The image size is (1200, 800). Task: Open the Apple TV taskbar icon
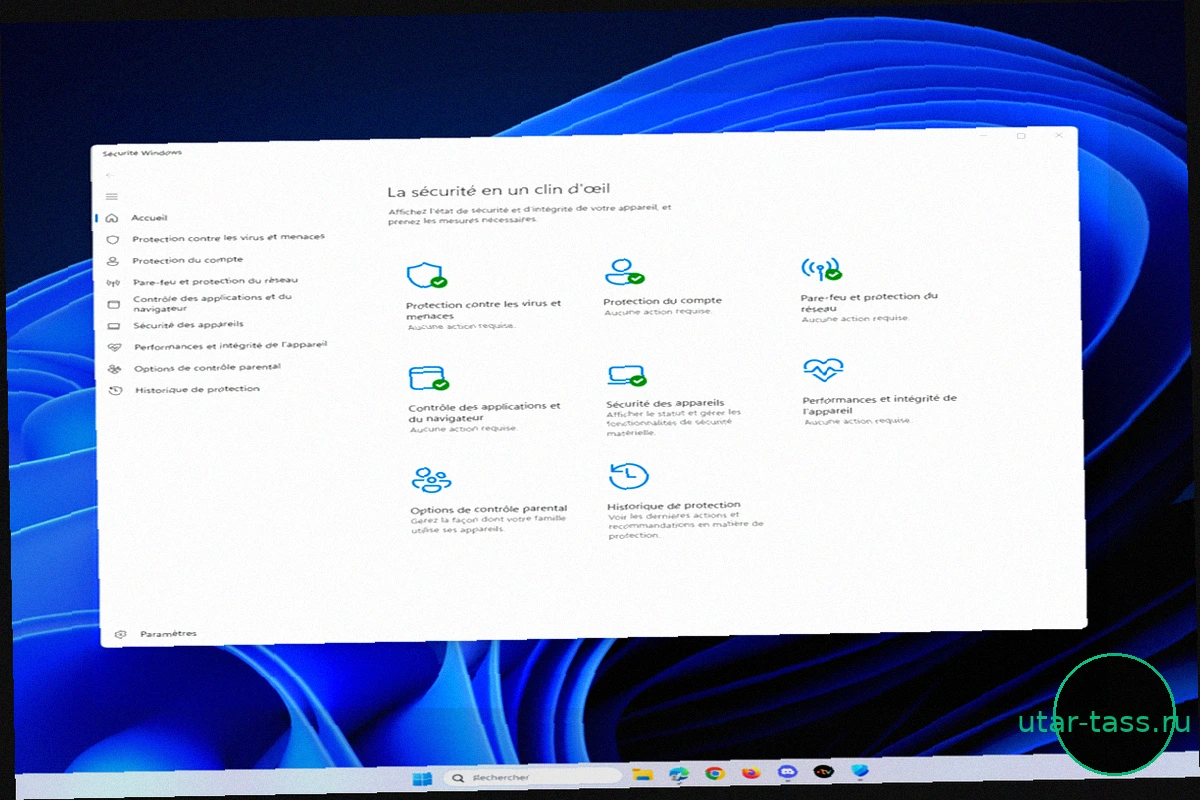(823, 771)
